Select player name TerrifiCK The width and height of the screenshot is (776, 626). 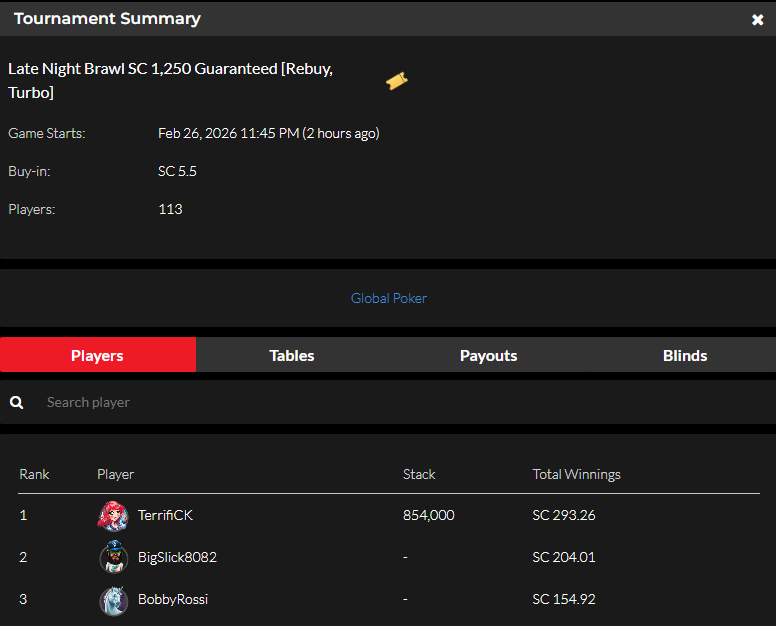pos(165,515)
